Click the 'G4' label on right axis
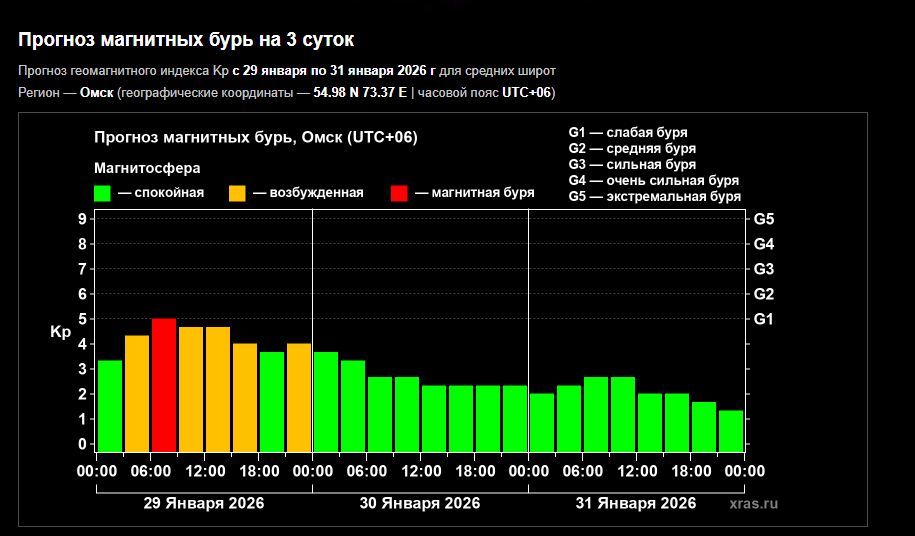This screenshot has width=915, height=536. click(764, 244)
